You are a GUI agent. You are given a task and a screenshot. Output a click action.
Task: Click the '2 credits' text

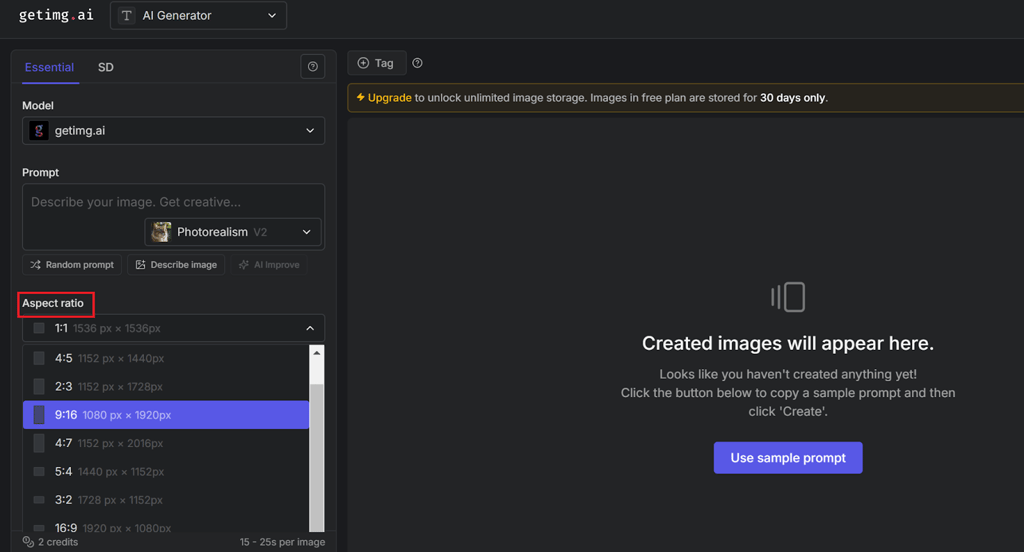tap(57, 542)
